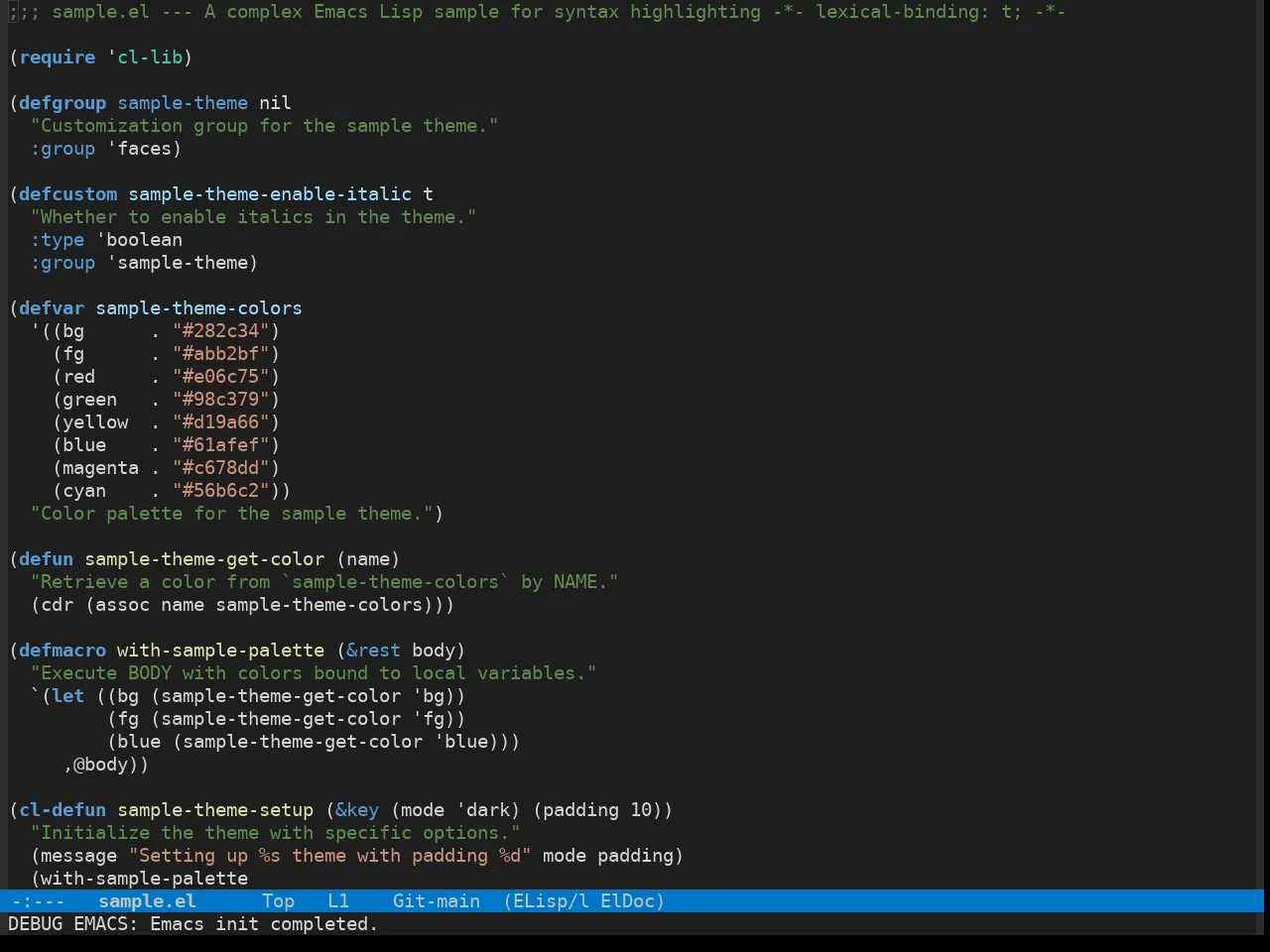Click the ElDoc minor mode indicator
The image size is (1270, 952).
coord(627,900)
